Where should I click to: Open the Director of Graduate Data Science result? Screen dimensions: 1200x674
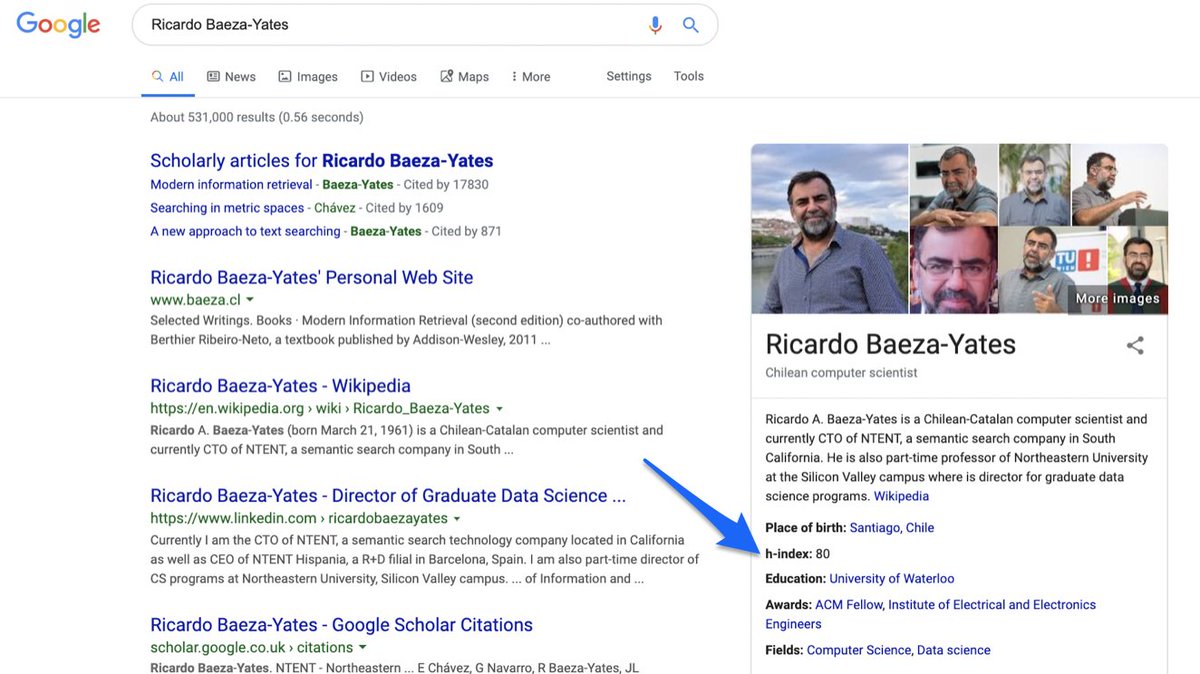pyautogui.click(x=388, y=495)
